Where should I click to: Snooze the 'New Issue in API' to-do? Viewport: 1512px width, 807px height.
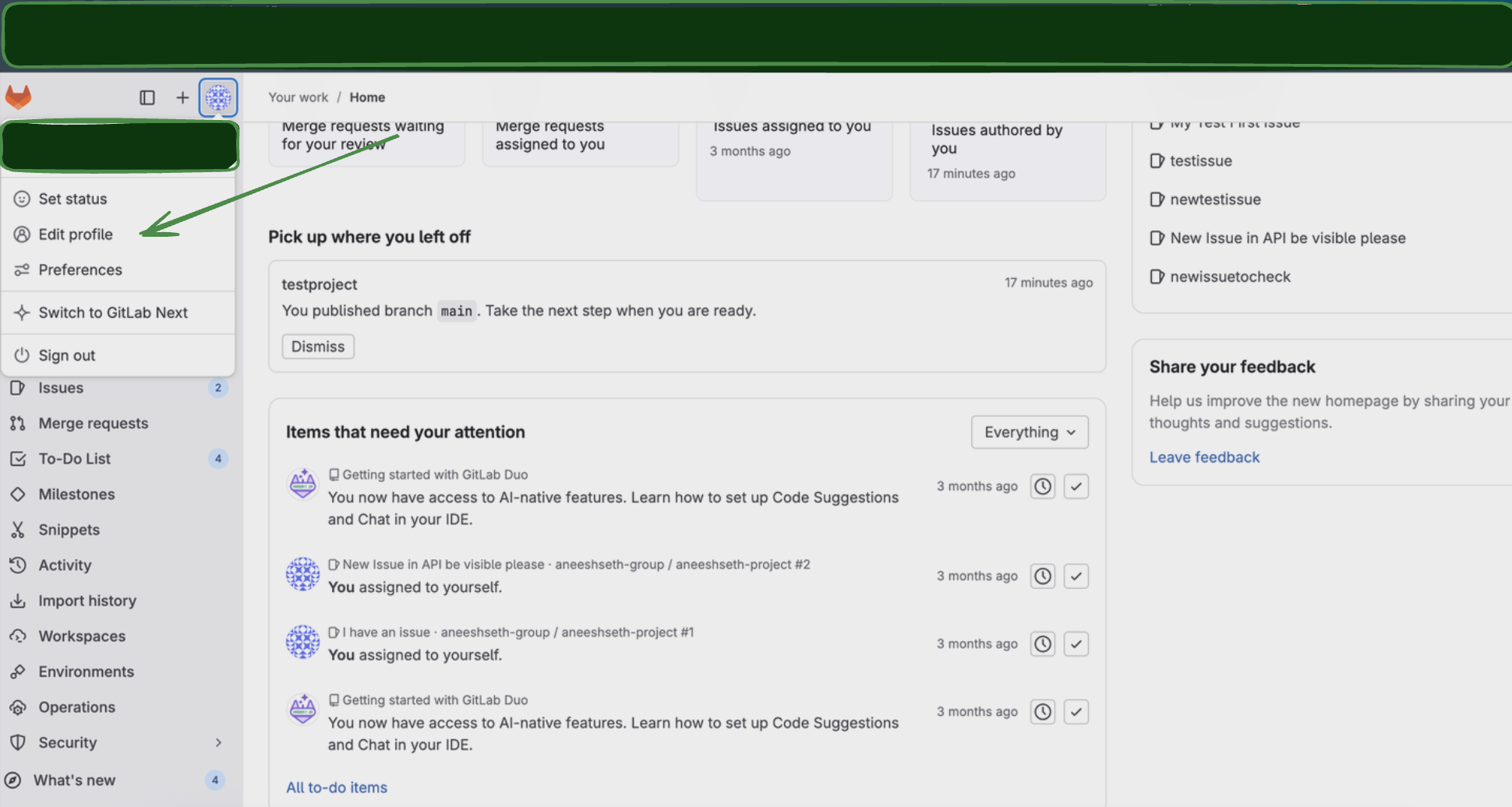(x=1043, y=576)
